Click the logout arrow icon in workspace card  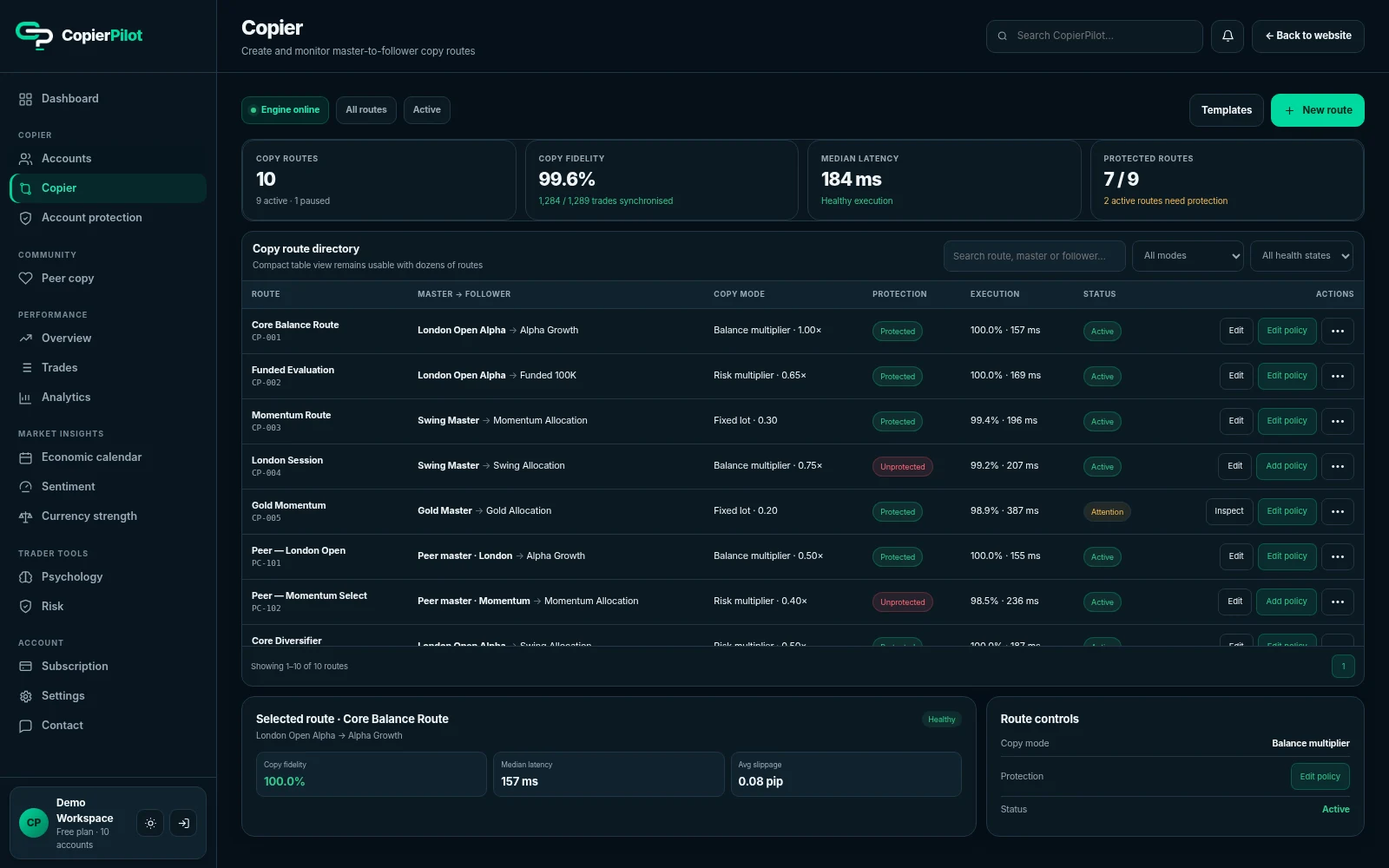pyautogui.click(x=183, y=823)
